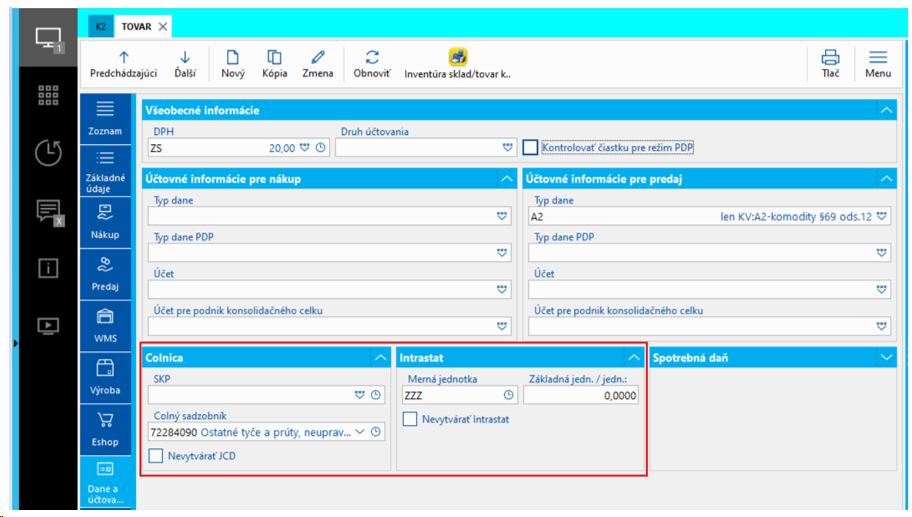912x517 pixels.
Task: Switch to the Nákup tab
Action: 105,223
